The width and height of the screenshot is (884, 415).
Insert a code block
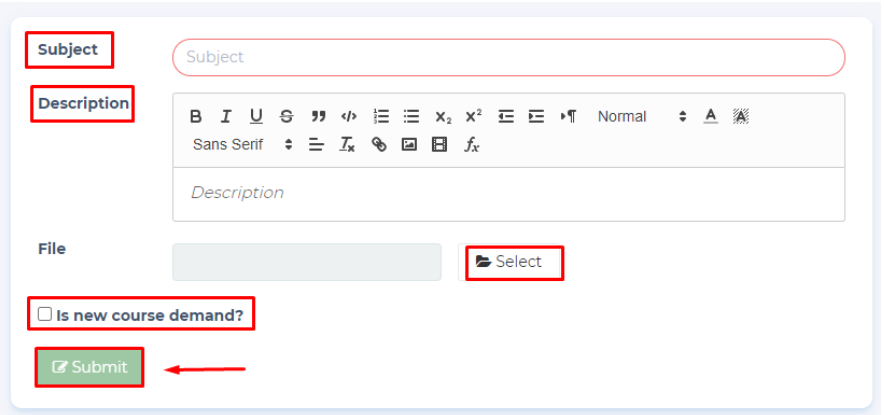coord(348,116)
